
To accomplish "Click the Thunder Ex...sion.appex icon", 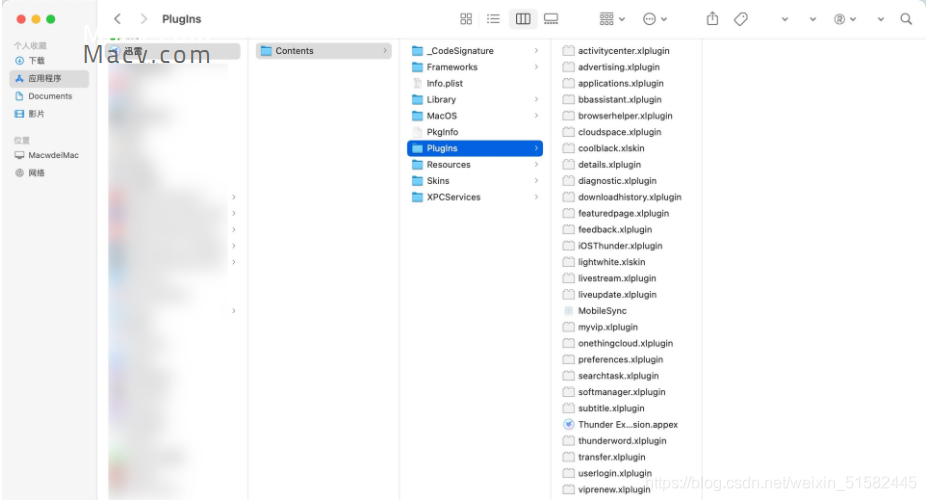I will (x=569, y=424).
